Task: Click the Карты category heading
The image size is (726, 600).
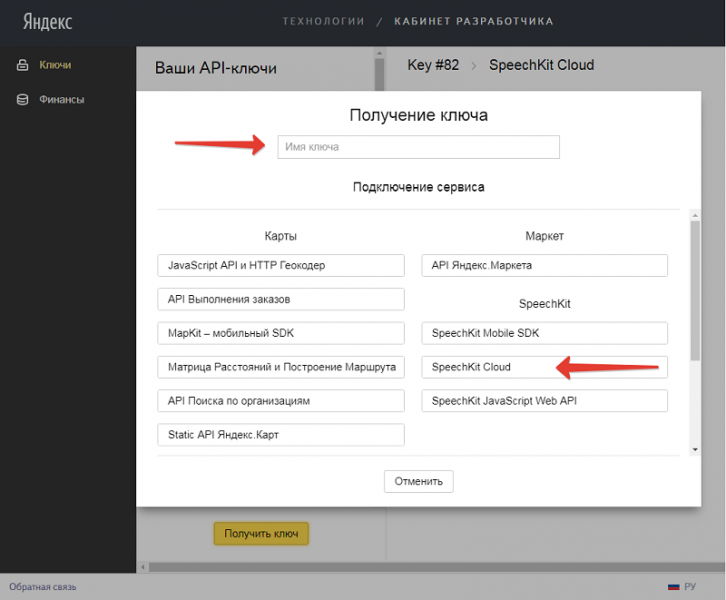Action: [281, 236]
